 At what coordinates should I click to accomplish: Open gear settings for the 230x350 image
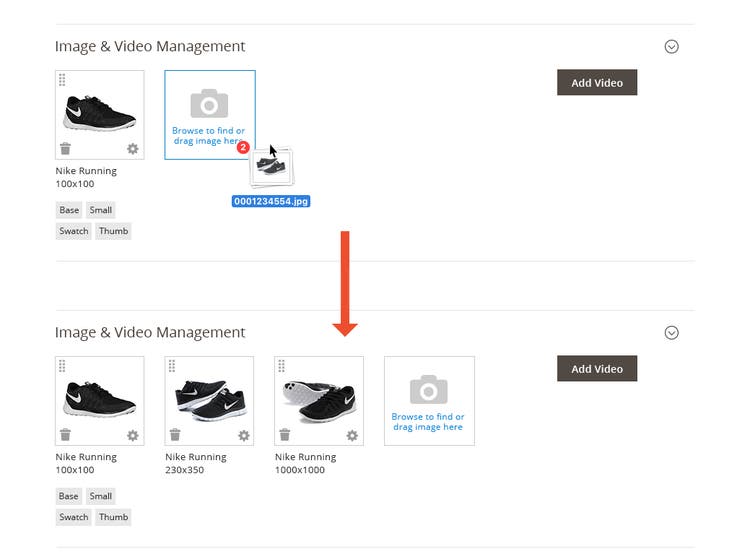pyautogui.click(x=243, y=435)
